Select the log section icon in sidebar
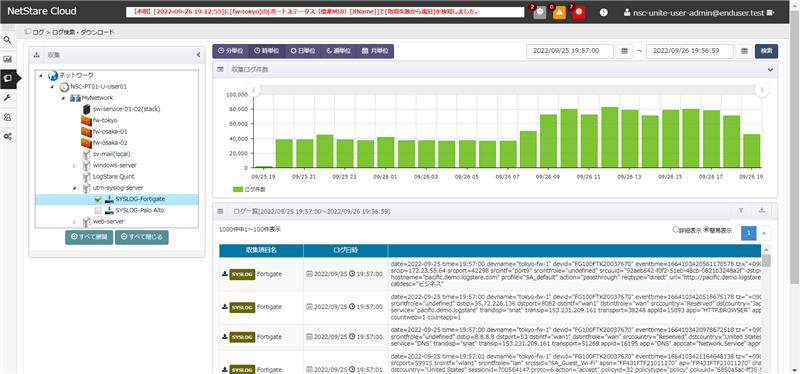 [x=7, y=78]
